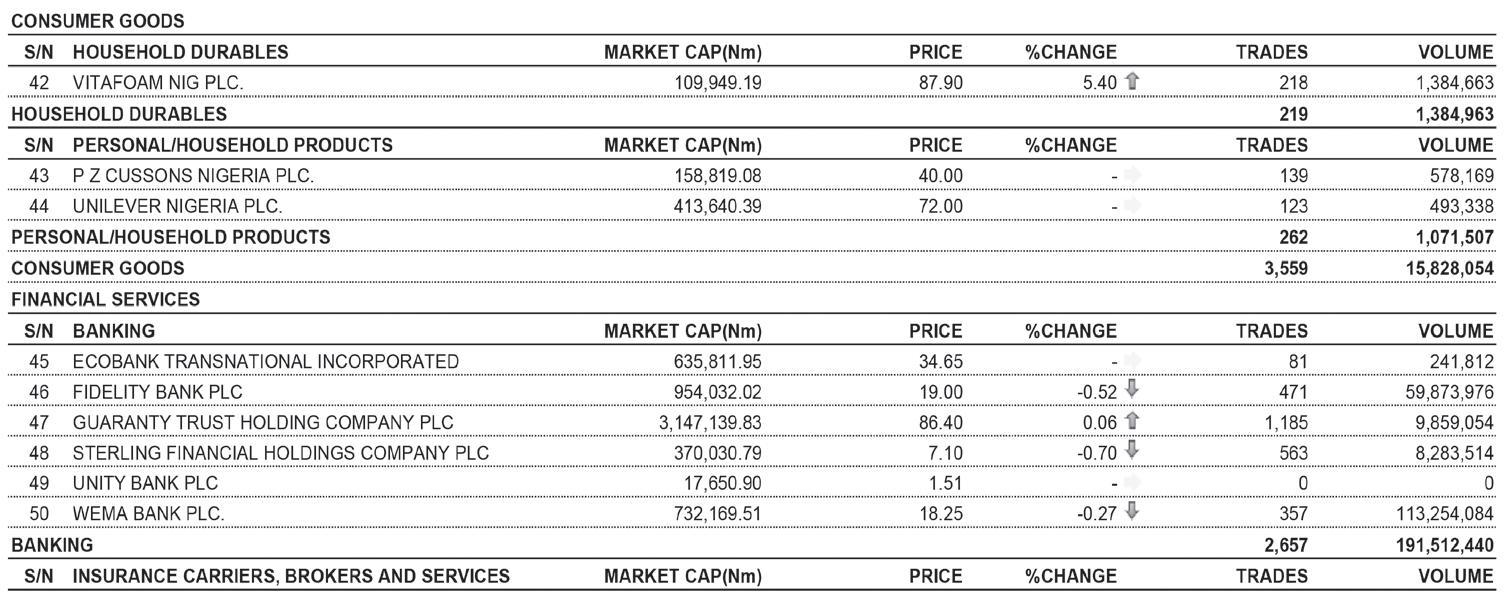Click the INSURANCE CARRIERS, BROKERS AND SERVICES header

coord(291,576)
